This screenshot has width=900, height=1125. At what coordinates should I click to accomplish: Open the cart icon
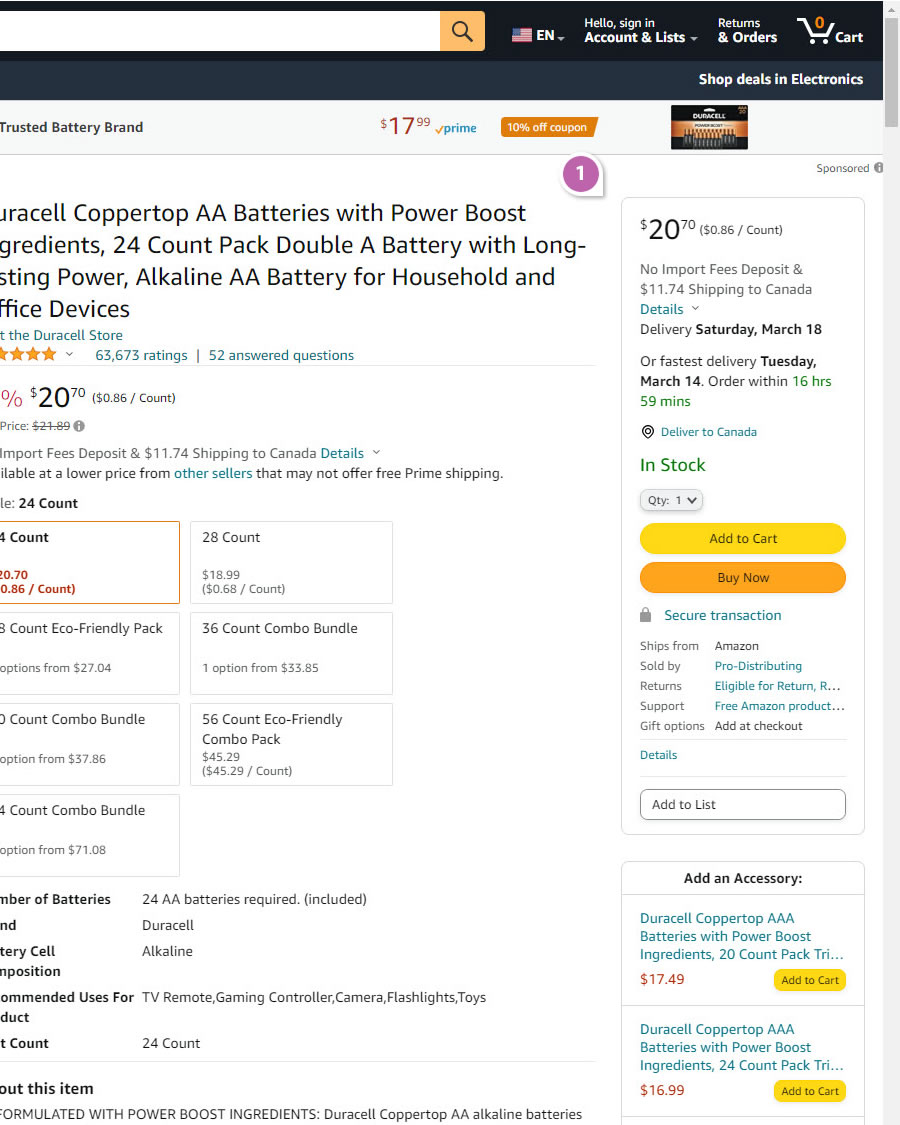coord(829,31)
